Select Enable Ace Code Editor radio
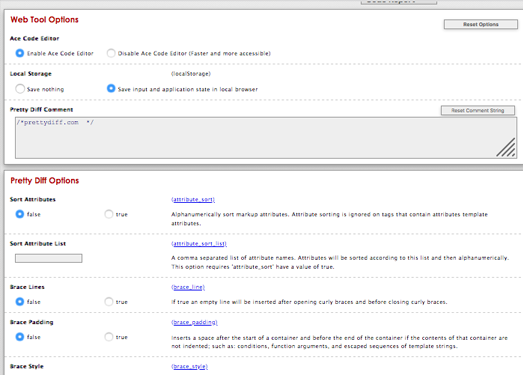523x375 pixels. coord(20,53)
